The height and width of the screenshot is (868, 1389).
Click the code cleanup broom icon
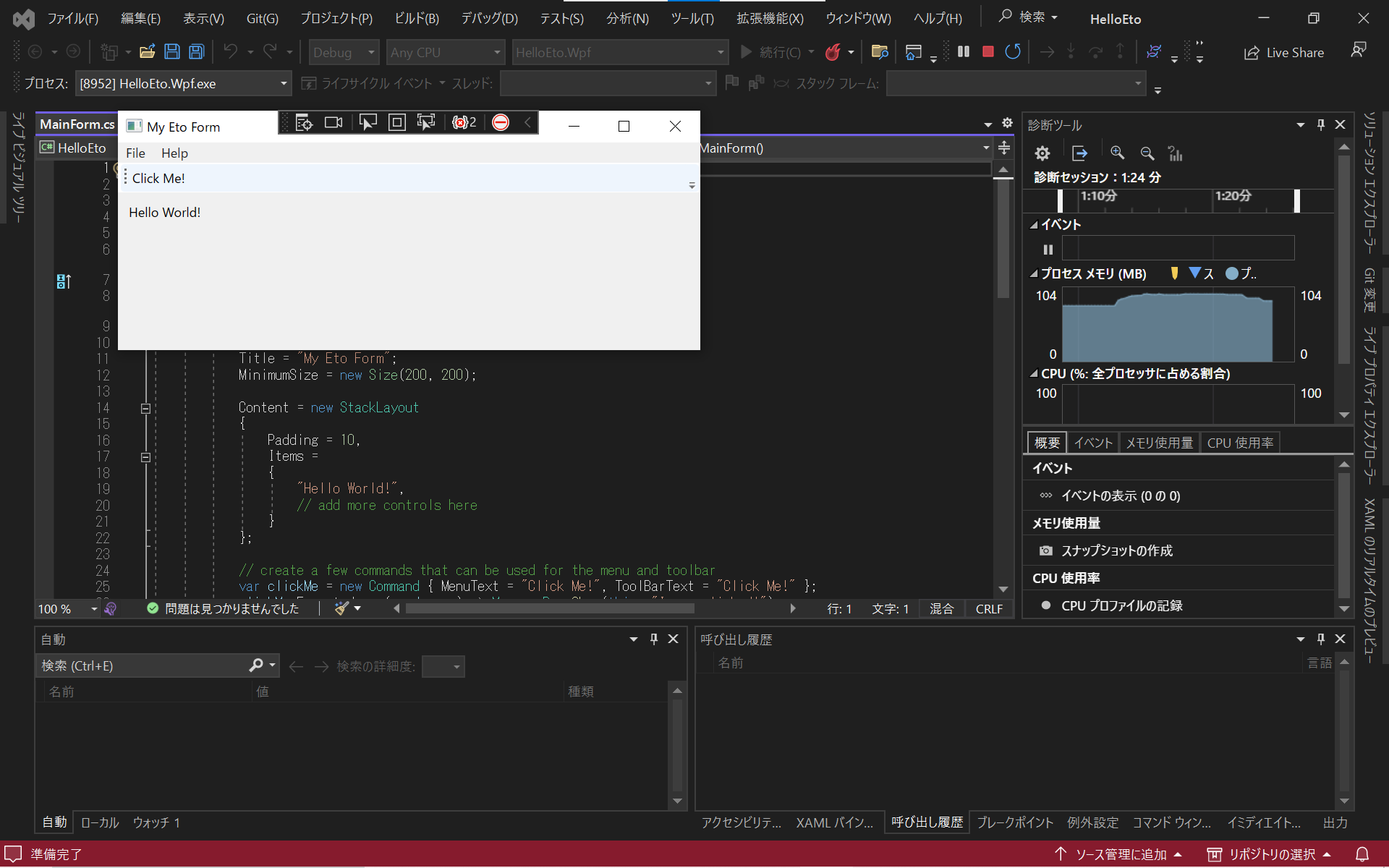coord(341,609)
